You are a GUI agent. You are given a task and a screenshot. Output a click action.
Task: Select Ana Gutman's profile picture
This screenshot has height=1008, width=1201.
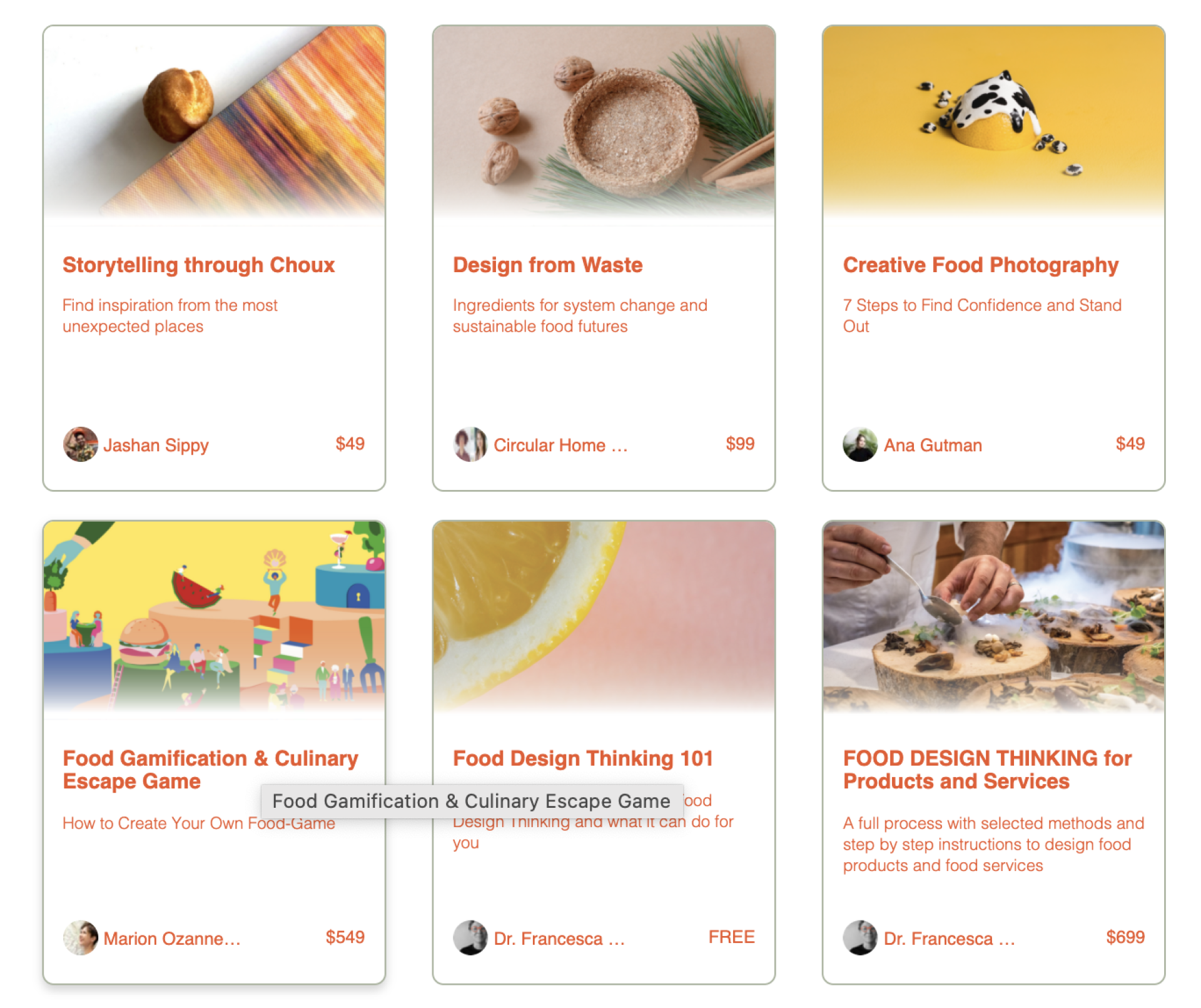click(x=860, y=444)
